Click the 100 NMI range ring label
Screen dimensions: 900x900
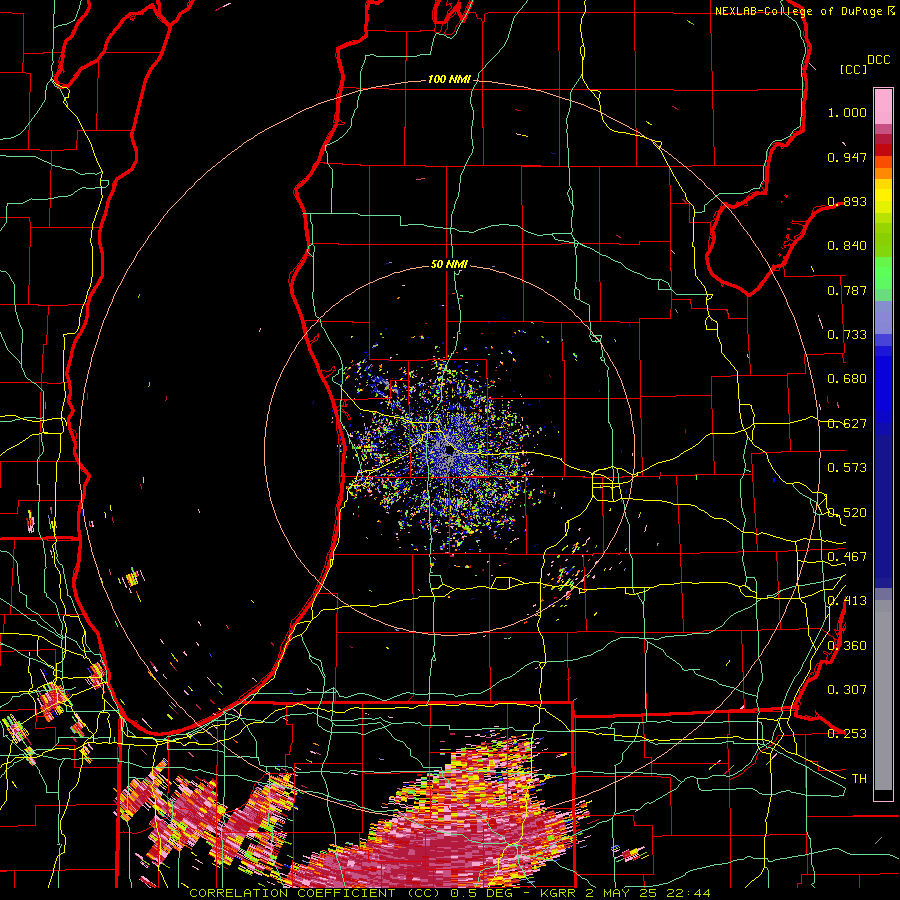click(449, 79)
